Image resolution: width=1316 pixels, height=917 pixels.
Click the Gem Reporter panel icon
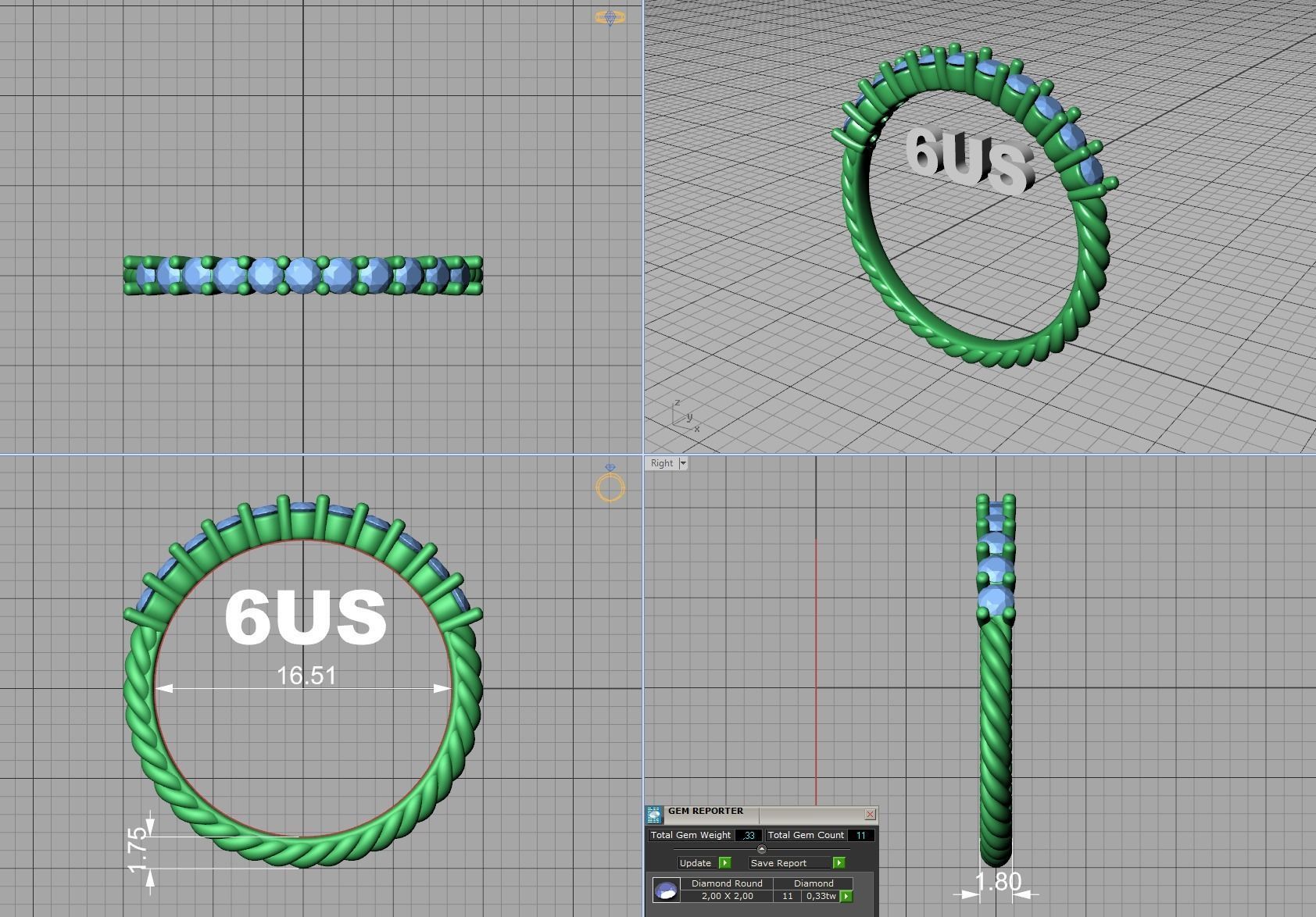[x=654, y=815]
